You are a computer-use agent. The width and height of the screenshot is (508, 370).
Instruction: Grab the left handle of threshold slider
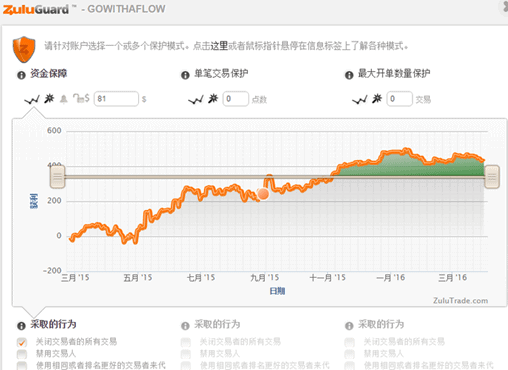57,177
